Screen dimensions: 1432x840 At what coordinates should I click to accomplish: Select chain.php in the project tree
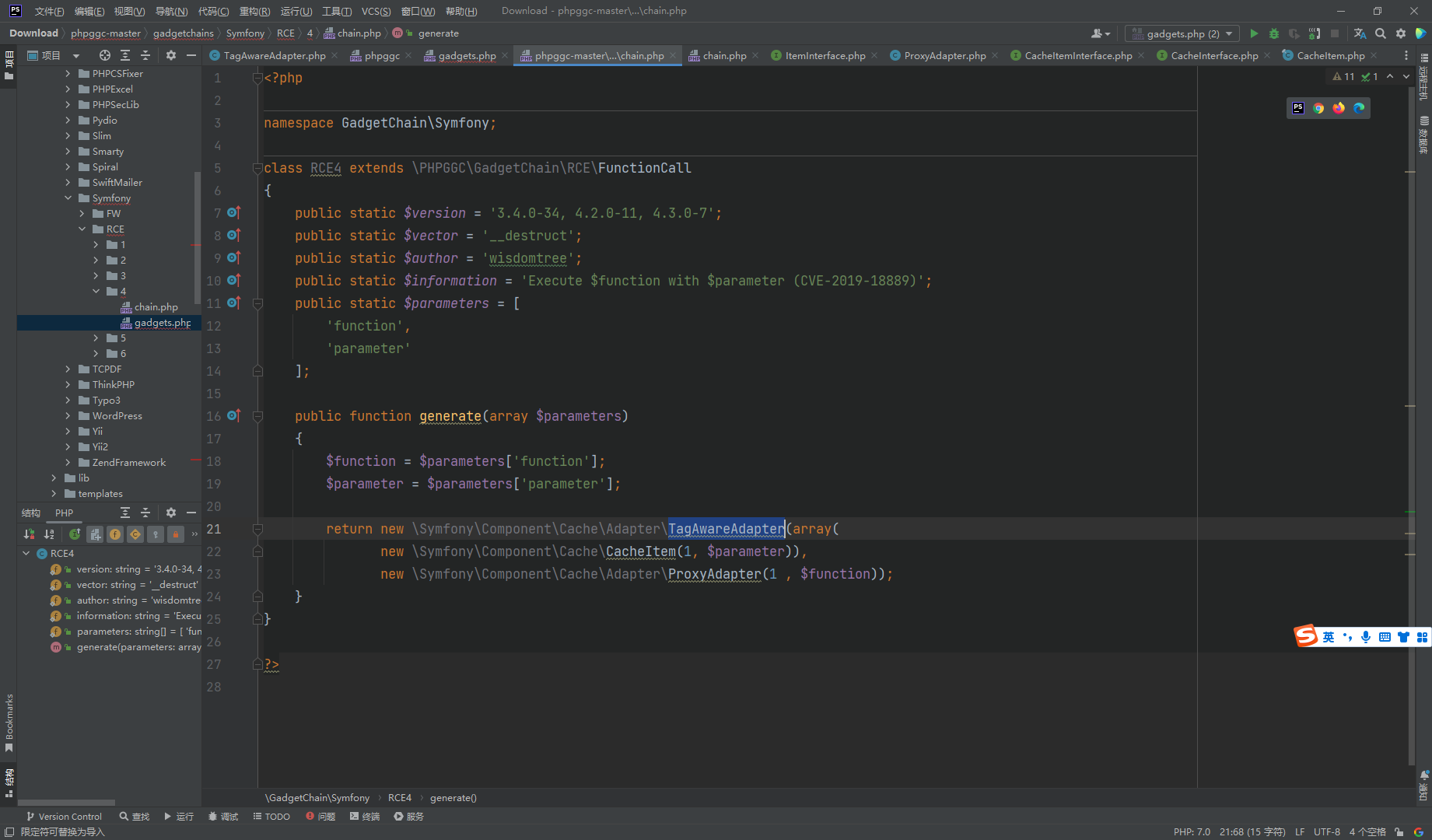156,307
